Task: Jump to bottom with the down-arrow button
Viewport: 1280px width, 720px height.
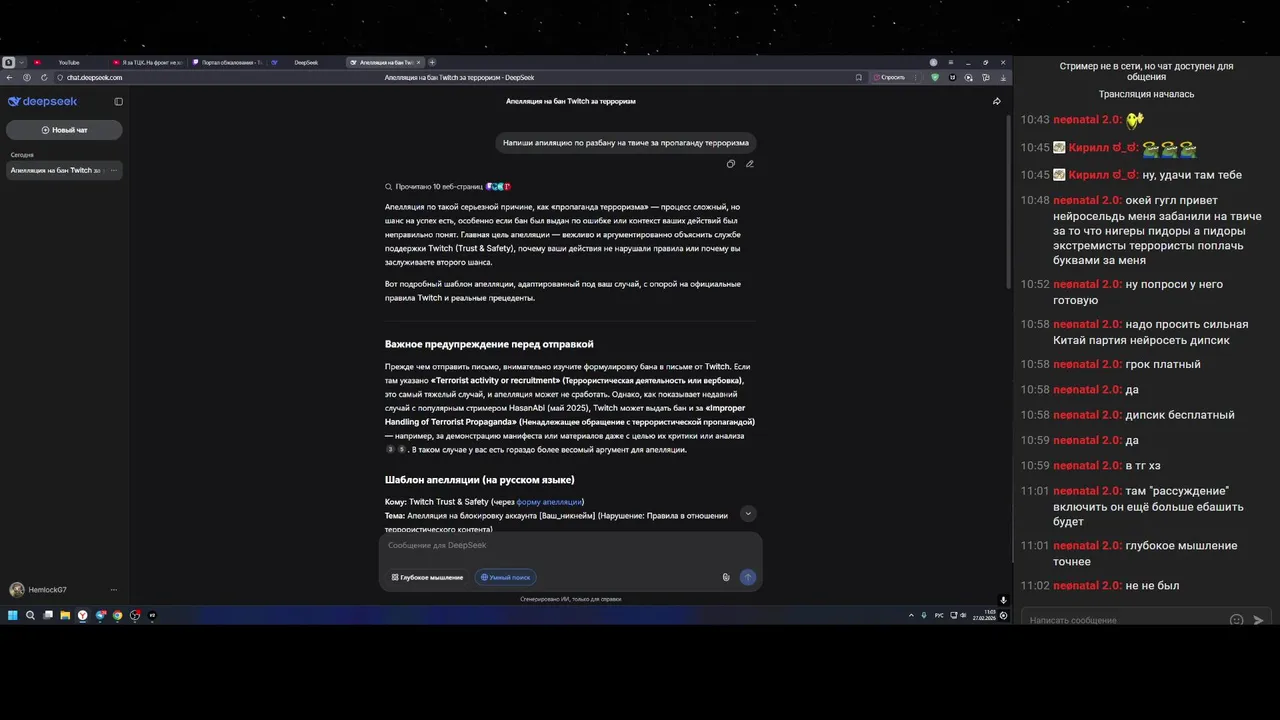Action: [x=748, y=513]
